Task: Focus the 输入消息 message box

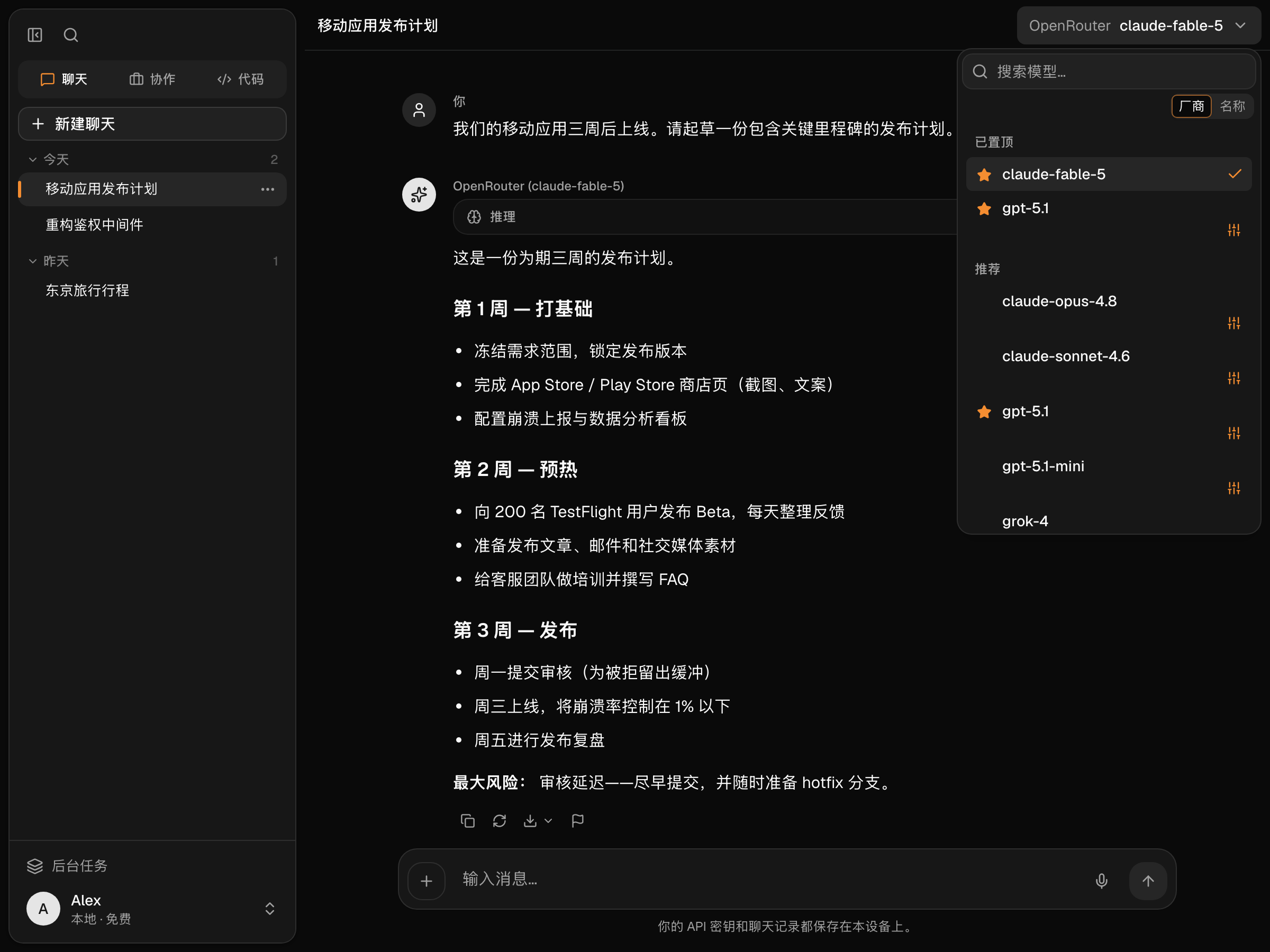Action: tap(769, 879)
